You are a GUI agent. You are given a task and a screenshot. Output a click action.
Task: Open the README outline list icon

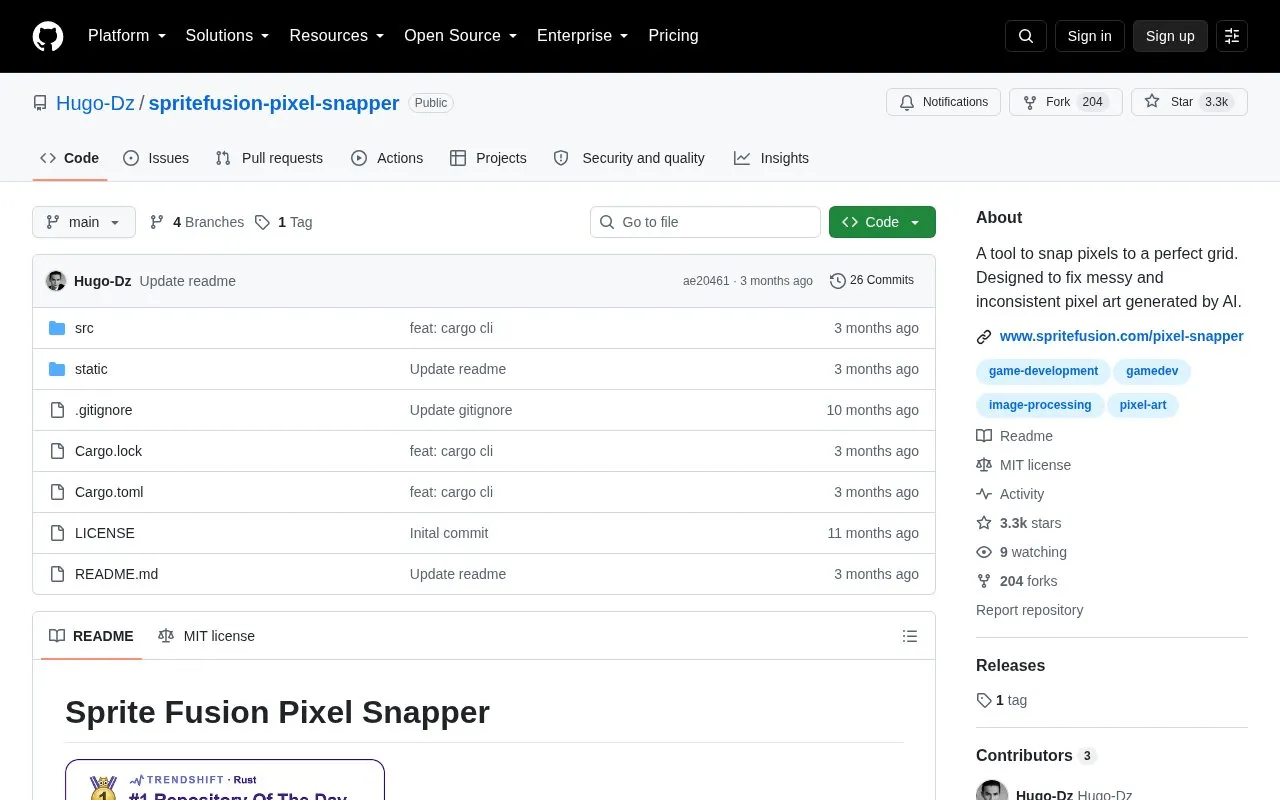(910, 636)
